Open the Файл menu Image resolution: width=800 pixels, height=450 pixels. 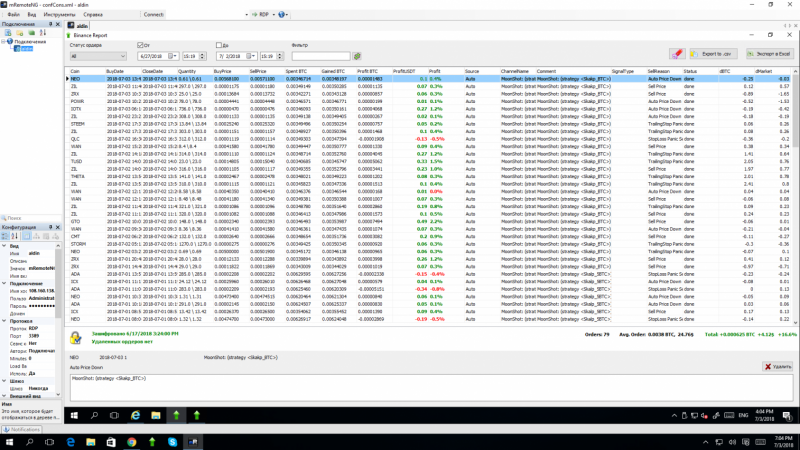coord(14,15)
